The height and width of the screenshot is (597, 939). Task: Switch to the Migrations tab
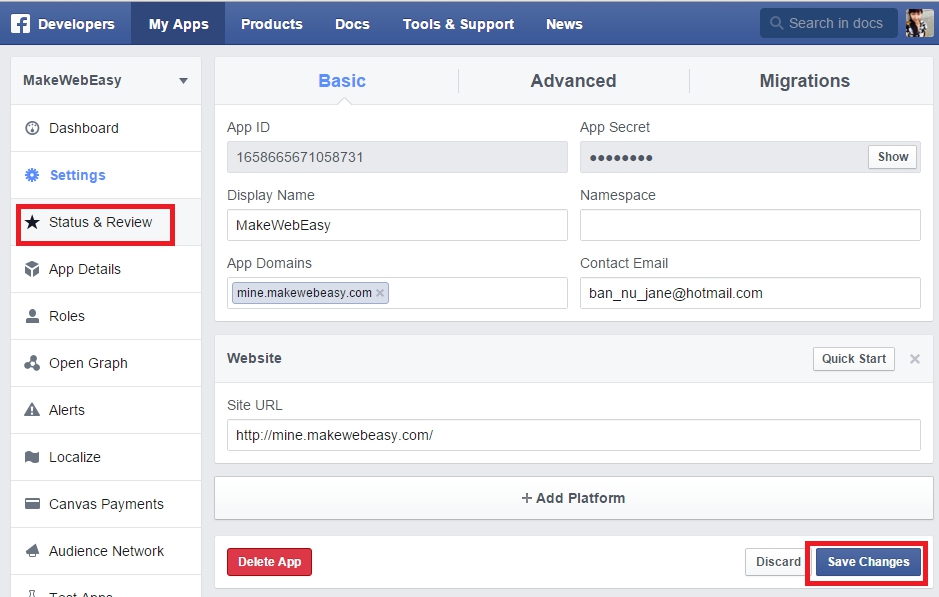(x=804, y=81)
